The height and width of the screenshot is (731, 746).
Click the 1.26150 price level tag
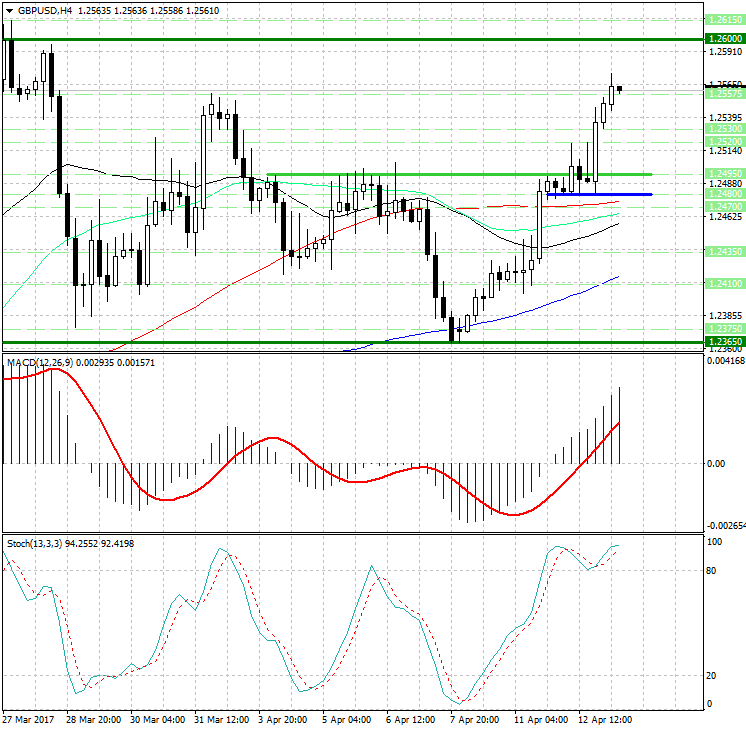click(724, 19)
